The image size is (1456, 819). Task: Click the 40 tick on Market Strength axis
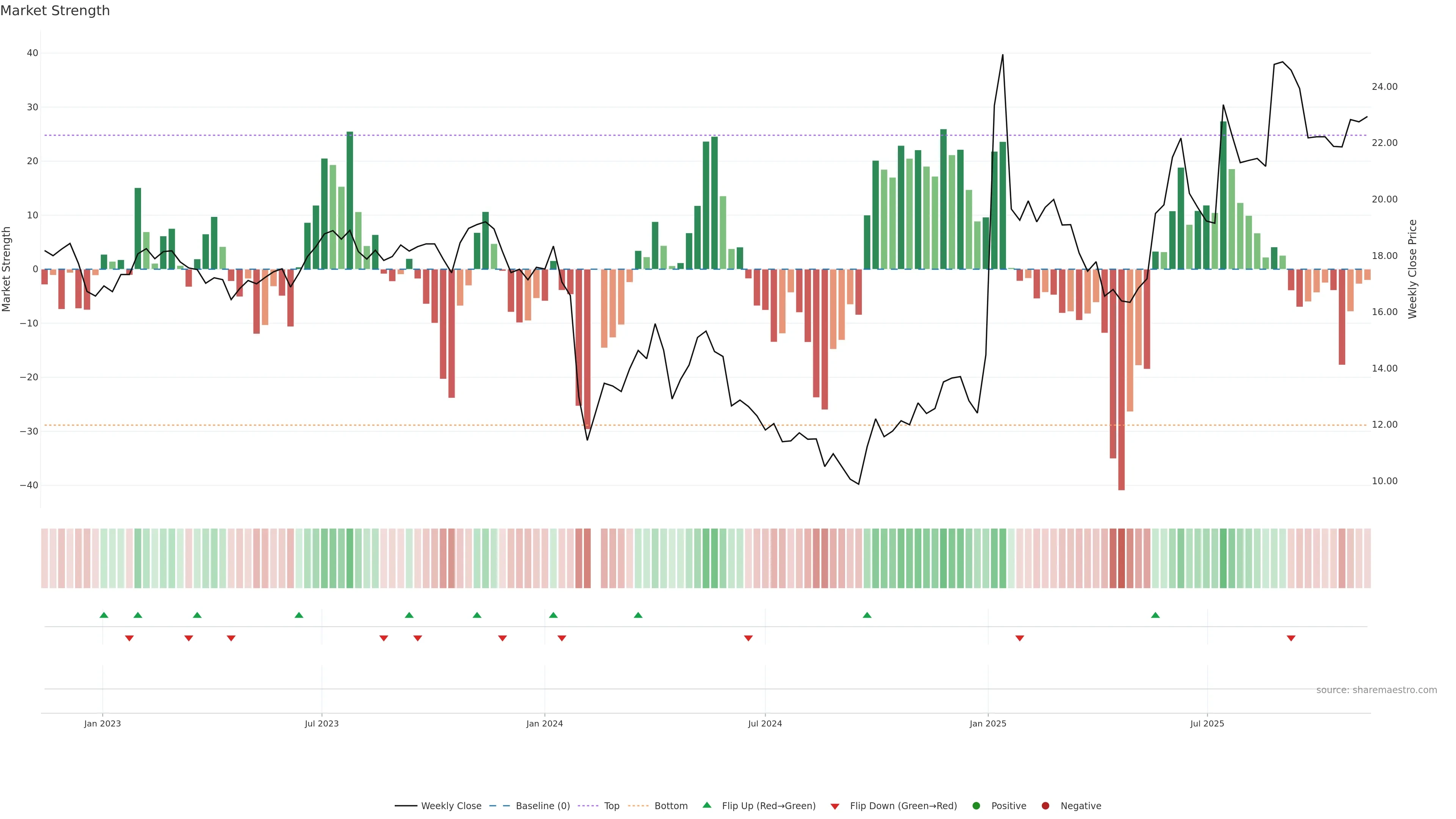point(32,53)
